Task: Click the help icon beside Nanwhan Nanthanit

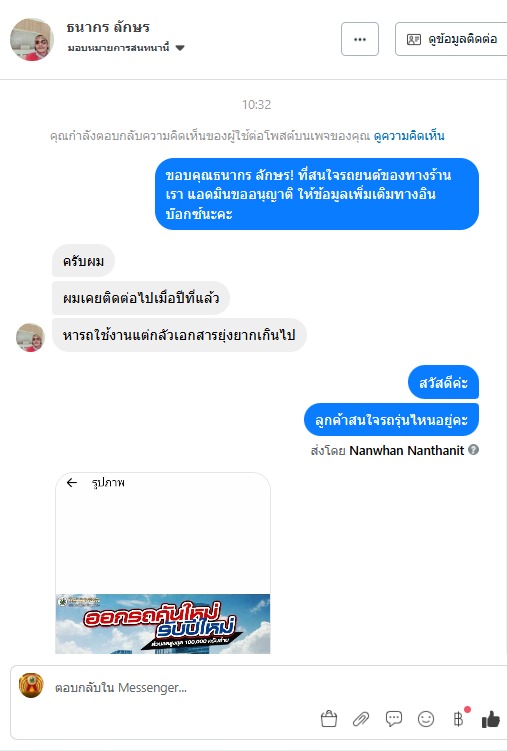Action: click(x=473, y=450)
